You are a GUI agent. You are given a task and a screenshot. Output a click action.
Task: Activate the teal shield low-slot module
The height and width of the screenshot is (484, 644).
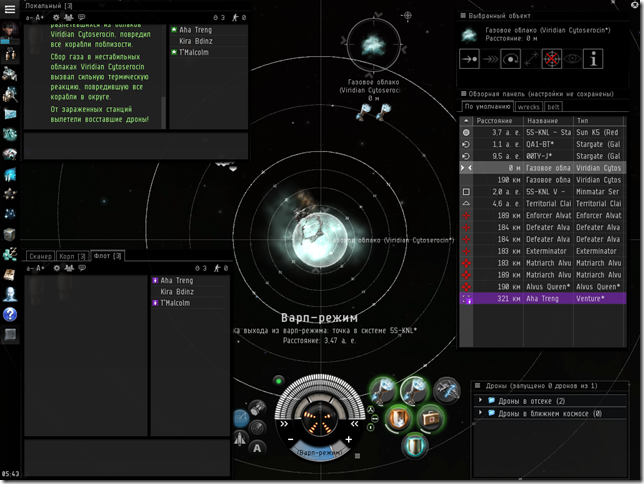tap(415, 446)
